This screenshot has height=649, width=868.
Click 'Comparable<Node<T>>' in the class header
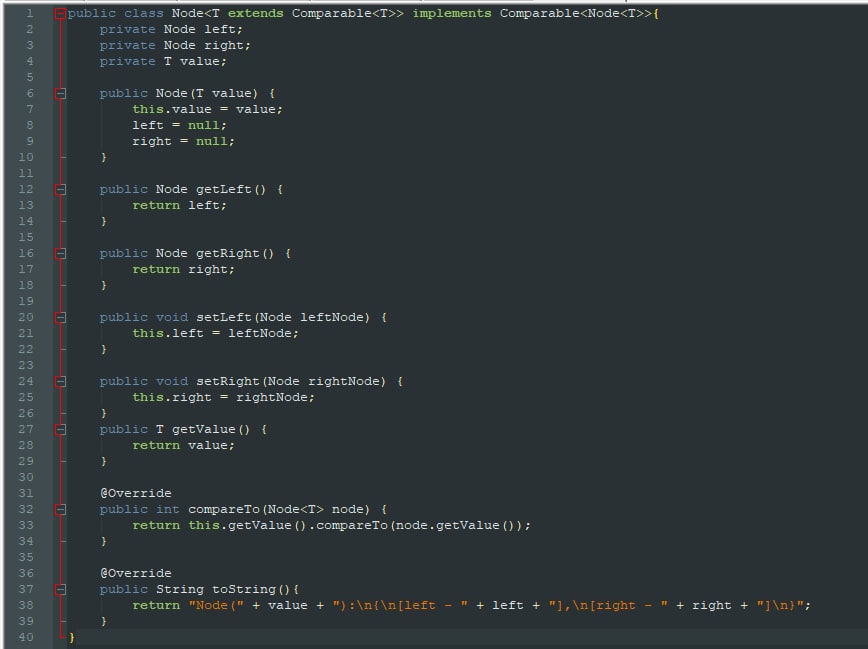(x=576, y=13)
